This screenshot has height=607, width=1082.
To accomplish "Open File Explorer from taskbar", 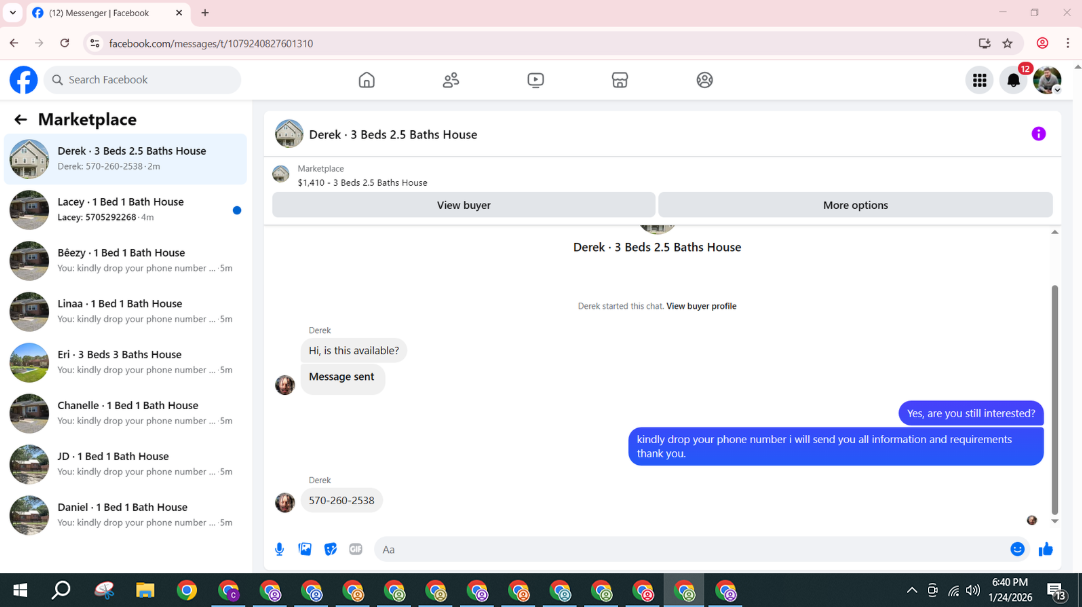I will 145,590.
